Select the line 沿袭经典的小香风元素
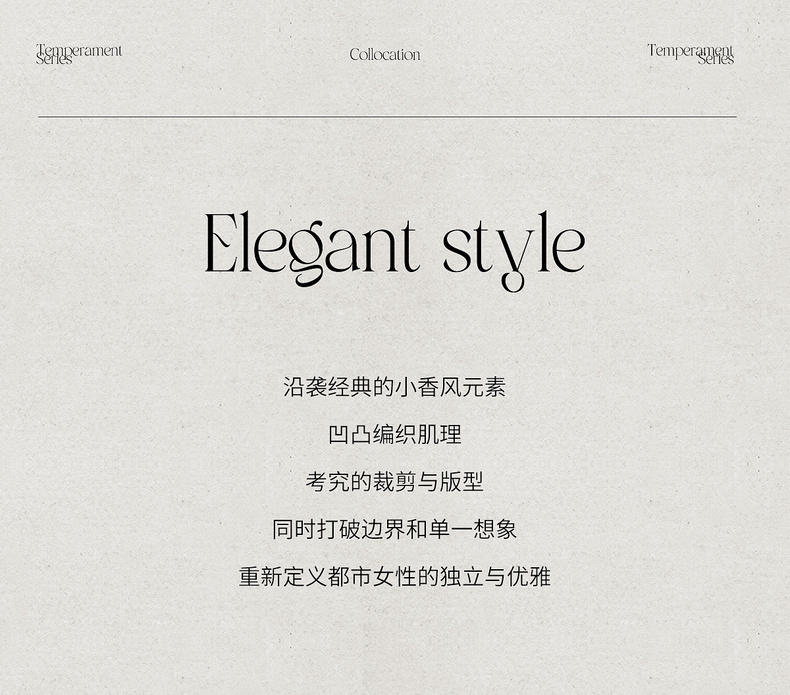This screenshot has height=695, width=790. point(394,387)
